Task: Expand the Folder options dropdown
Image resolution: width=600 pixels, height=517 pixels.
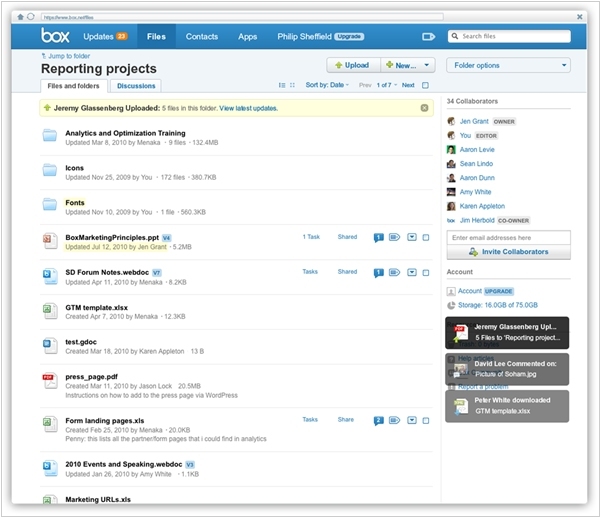Action: point(508,65)
